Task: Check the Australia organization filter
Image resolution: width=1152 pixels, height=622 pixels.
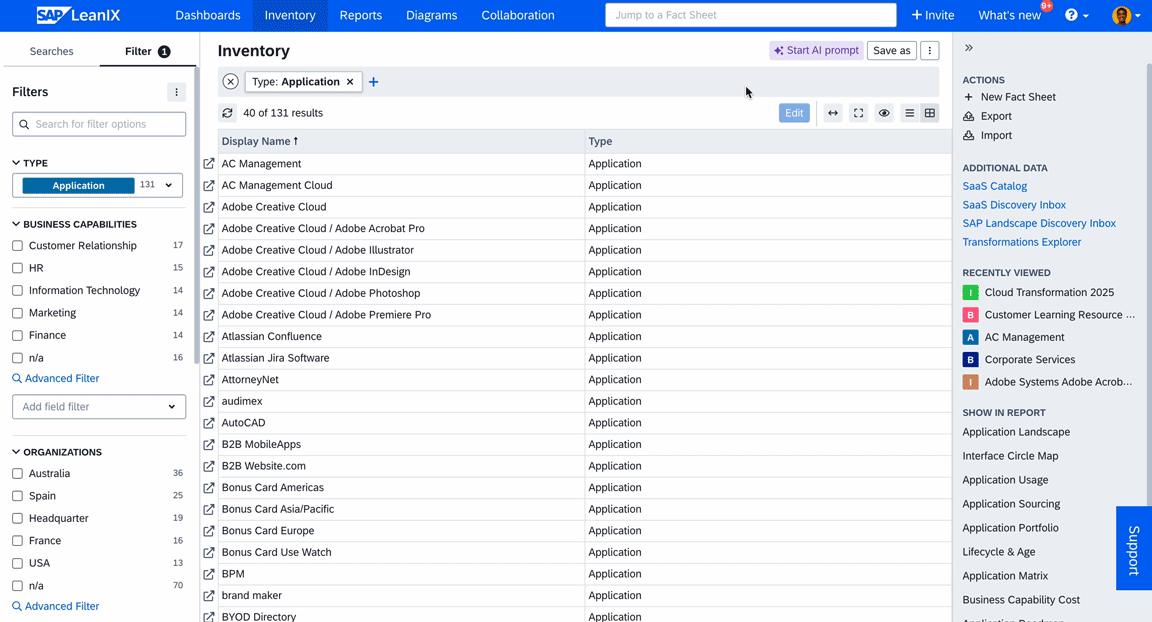Action: (x=18, y=474)
